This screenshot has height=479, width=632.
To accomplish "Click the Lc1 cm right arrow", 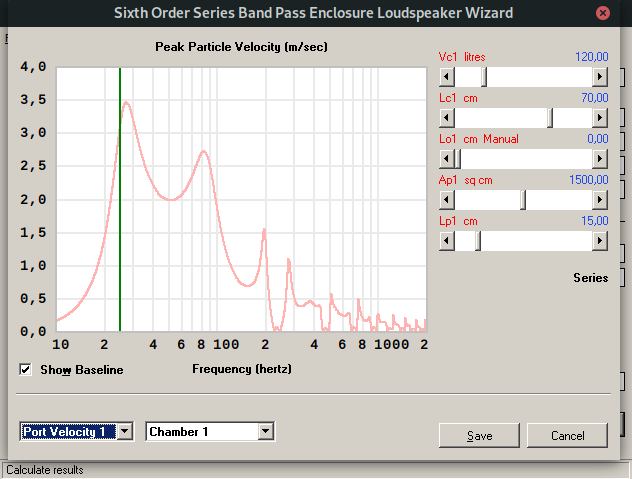I will (x=600, y=118).
